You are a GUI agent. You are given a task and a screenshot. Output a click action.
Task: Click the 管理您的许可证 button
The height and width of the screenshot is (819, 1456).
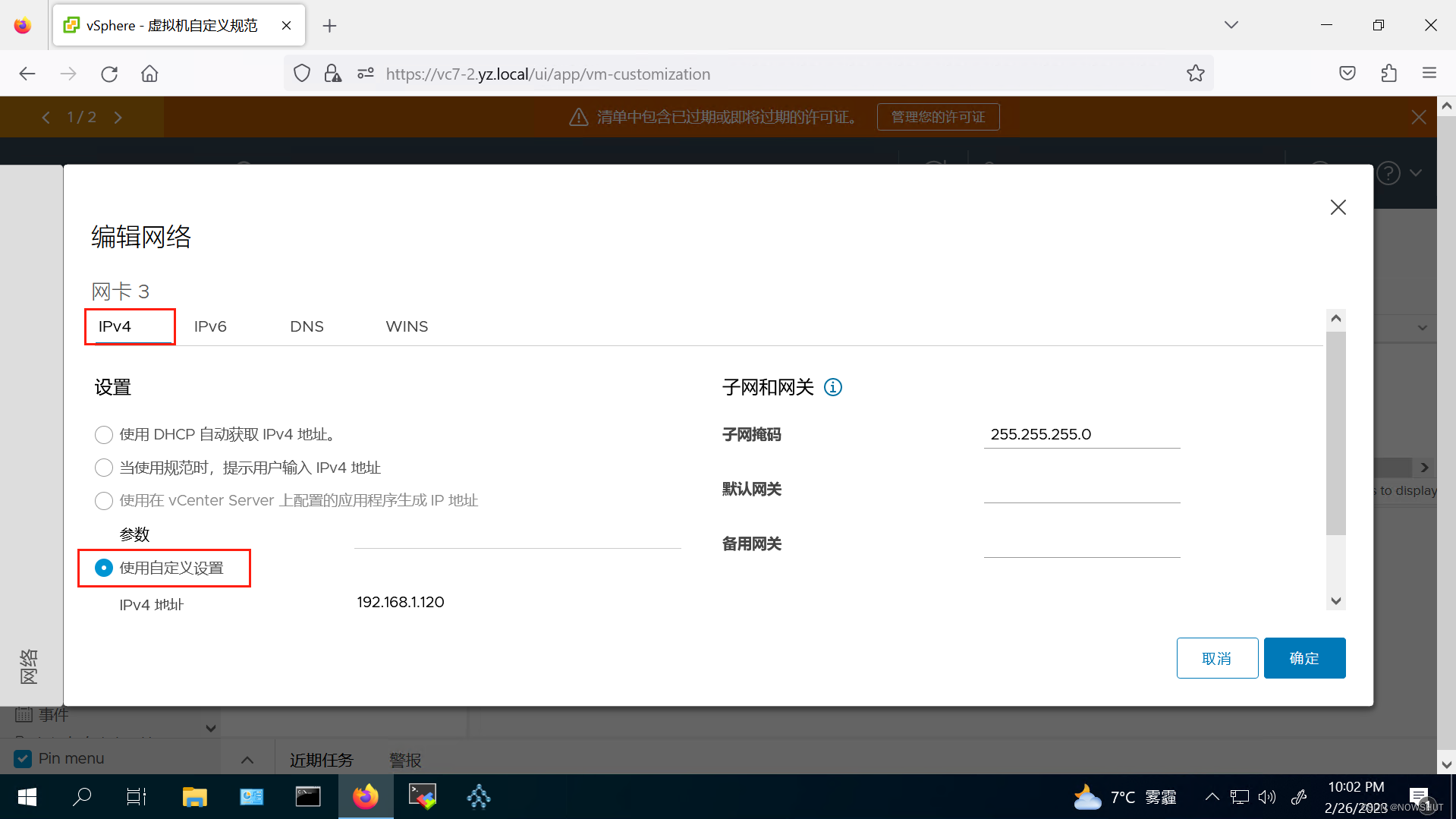point(938,117)
